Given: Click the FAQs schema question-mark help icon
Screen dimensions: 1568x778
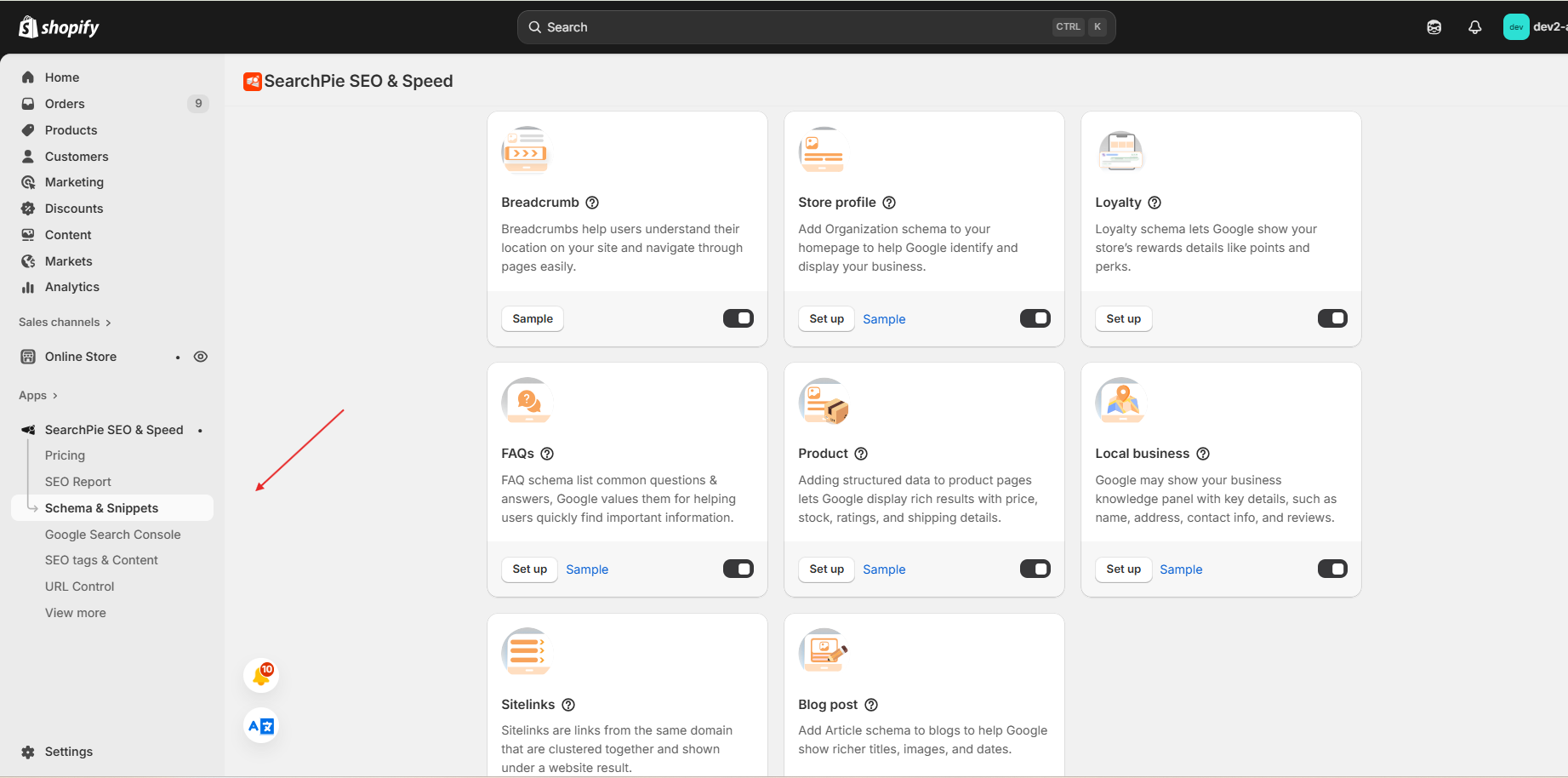Looking at the screenshot, I should coord(547,454).
